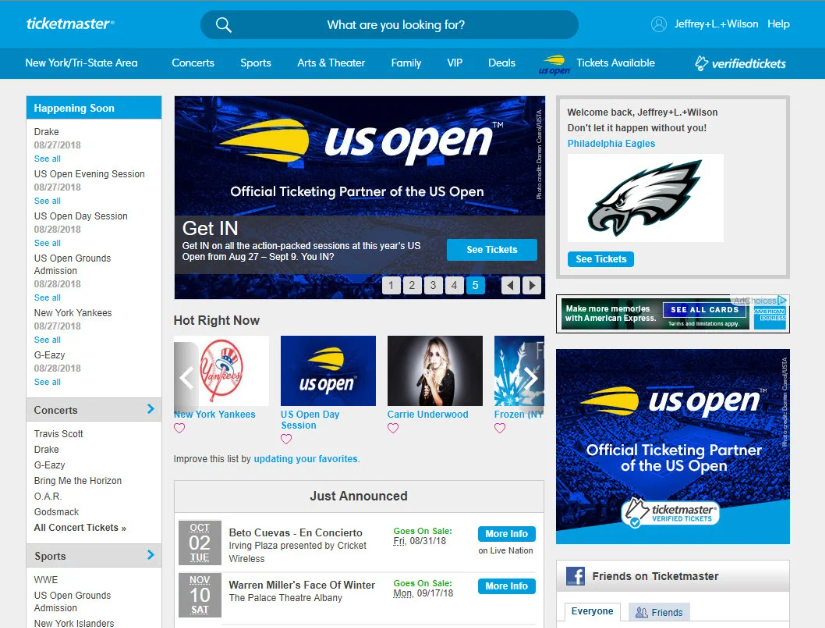Screen dimensions: 825x628
Task: Go to previous banner slide arrow
Action: point(510,286)
